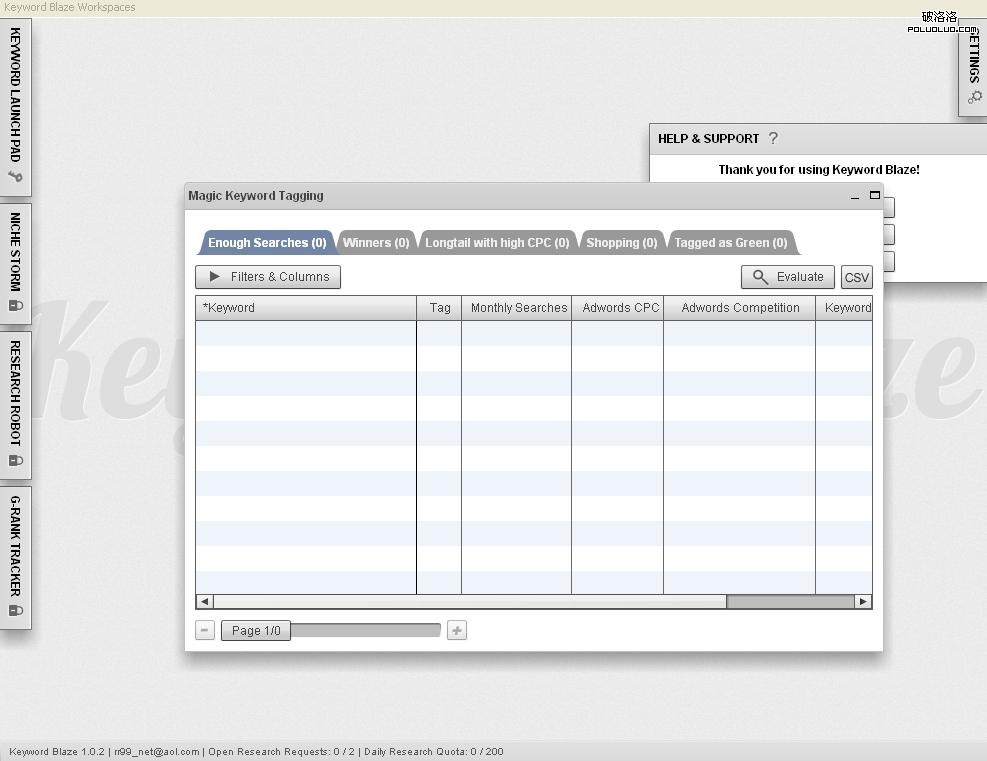Image resolution: width=987 pixels, height=761 pixels.
Task: Open the Niche Storm side panel
Action: click(x=15, y=263)
